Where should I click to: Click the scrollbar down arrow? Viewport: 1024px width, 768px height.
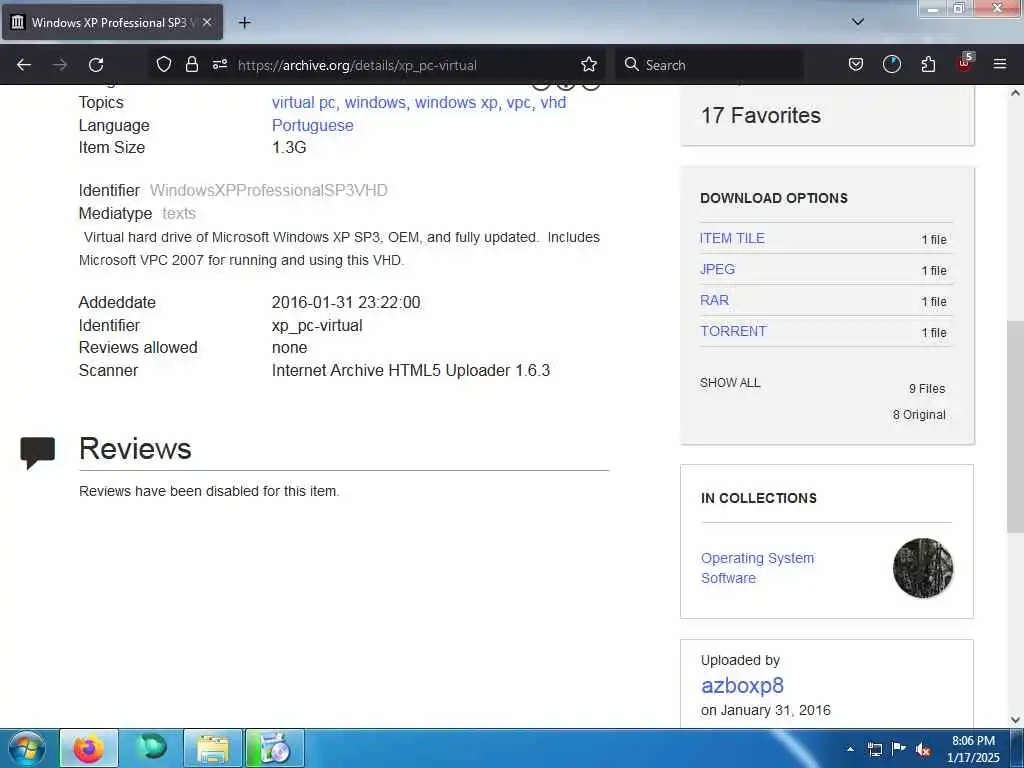click(1015, 720)
